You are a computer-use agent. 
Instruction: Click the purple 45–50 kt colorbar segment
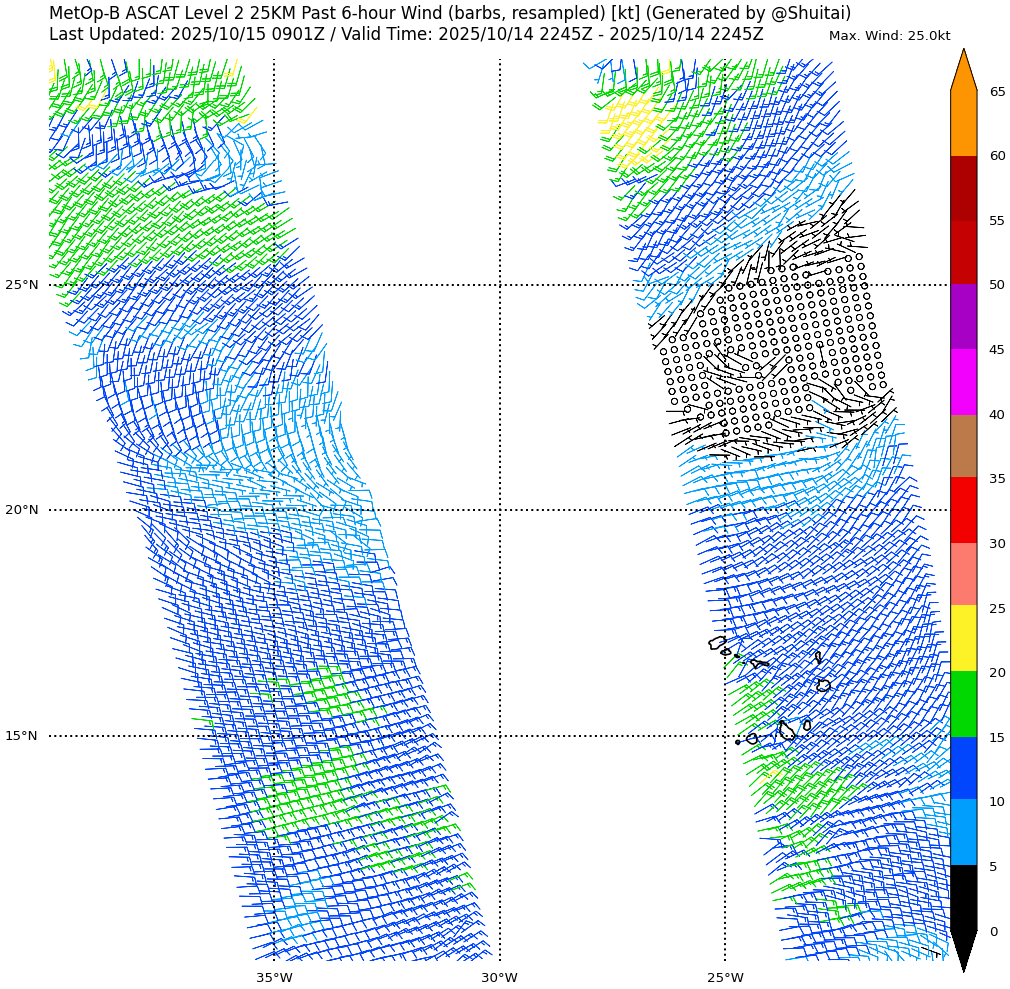[963, 317]
